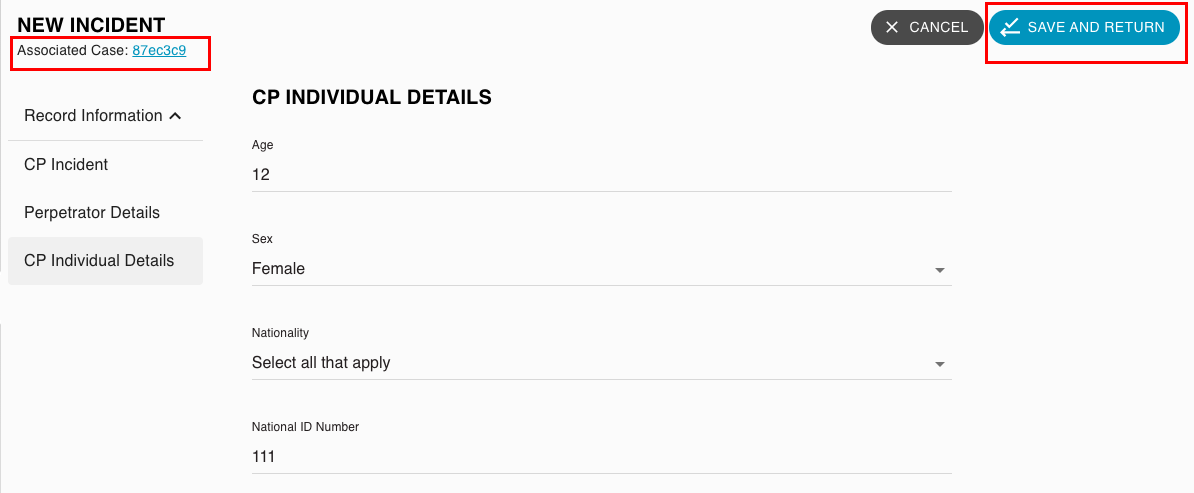Click the NEW INCIDENT page title
The image size is (1194, 493).
(91, 25)
